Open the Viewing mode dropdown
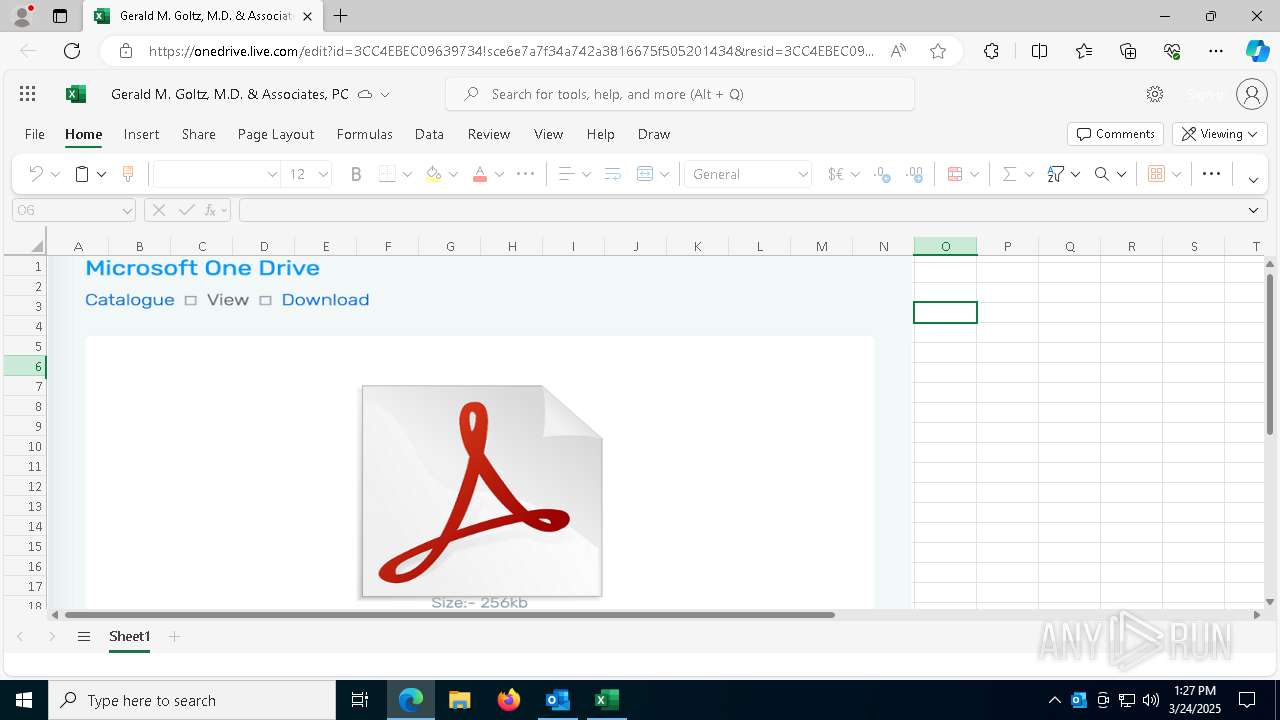 point(1219,134)
